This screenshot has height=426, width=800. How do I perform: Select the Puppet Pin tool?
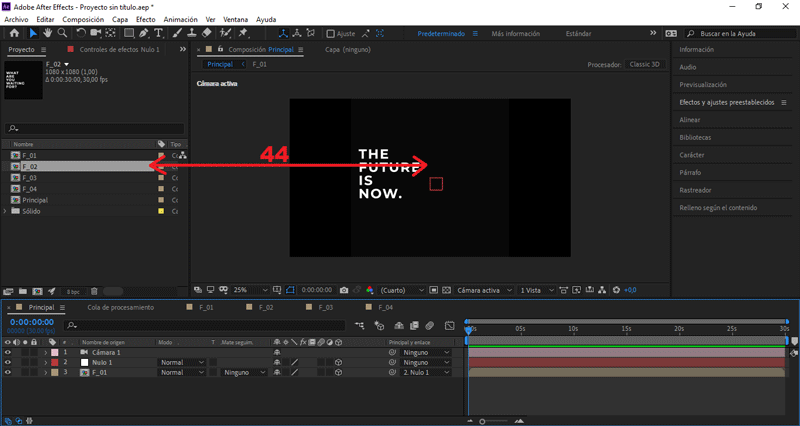[x=243, y=33]
